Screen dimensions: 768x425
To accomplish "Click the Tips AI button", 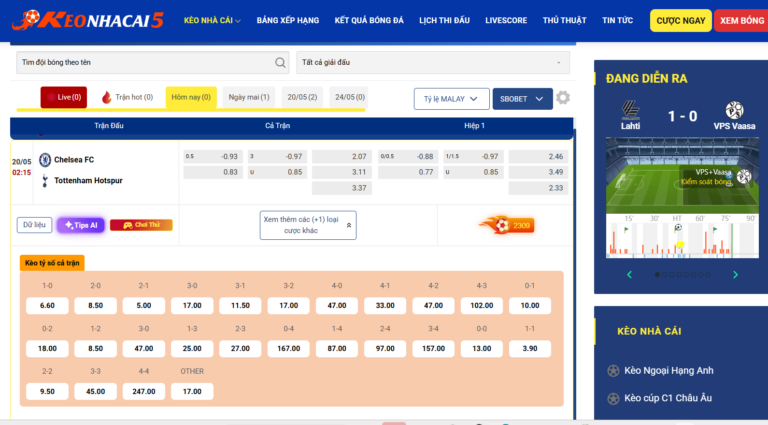I will point(81,225).
